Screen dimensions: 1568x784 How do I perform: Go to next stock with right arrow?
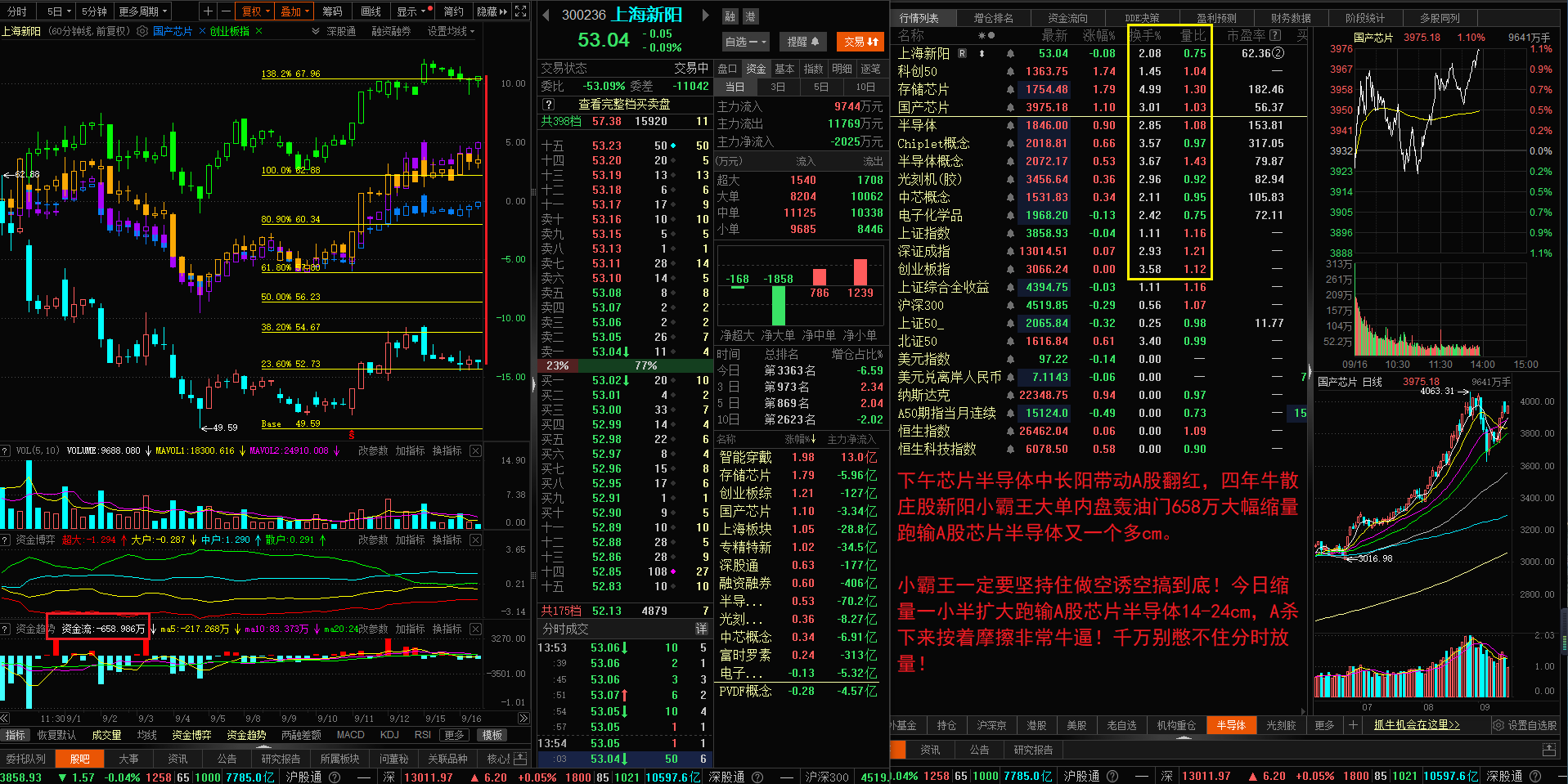[705, 15]
